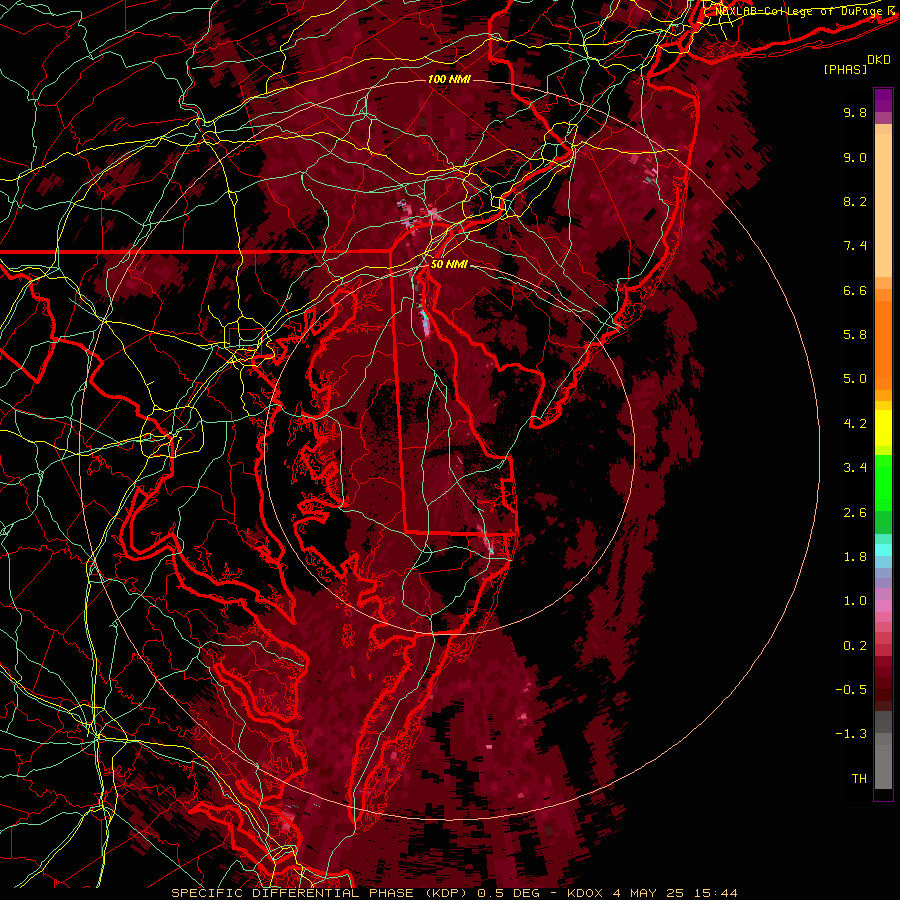Select the 3.4 value on the color scale
The width and height of the screenshot is (900, 900).
pos(855,468)
